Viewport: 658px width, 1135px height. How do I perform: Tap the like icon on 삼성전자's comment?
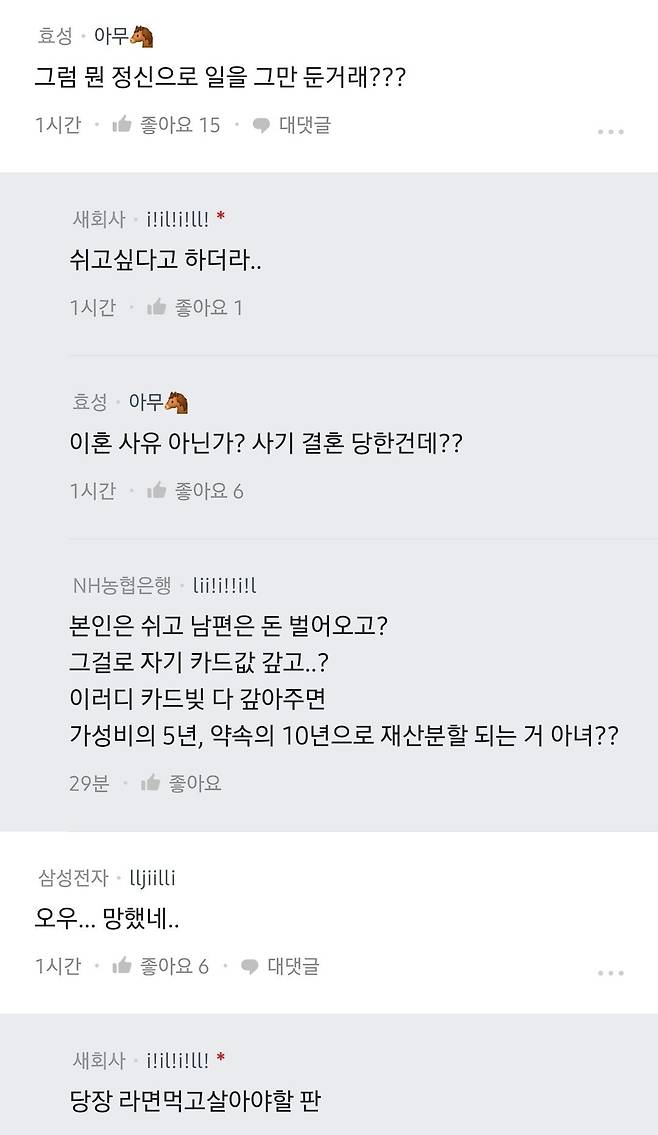pyautogui.click(x=120, y=967)
